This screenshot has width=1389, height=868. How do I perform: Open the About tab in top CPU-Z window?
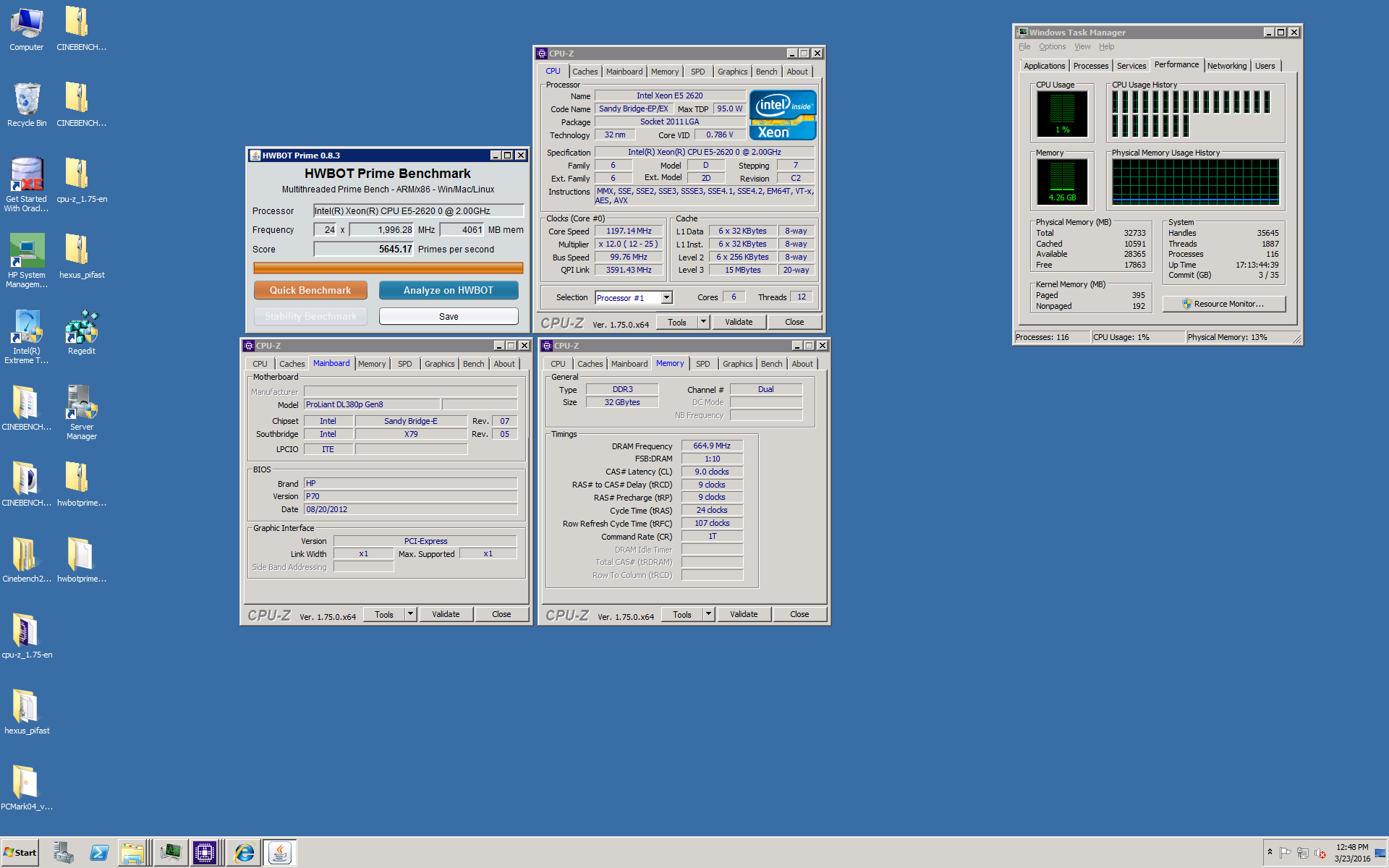[x=797, y=72]
